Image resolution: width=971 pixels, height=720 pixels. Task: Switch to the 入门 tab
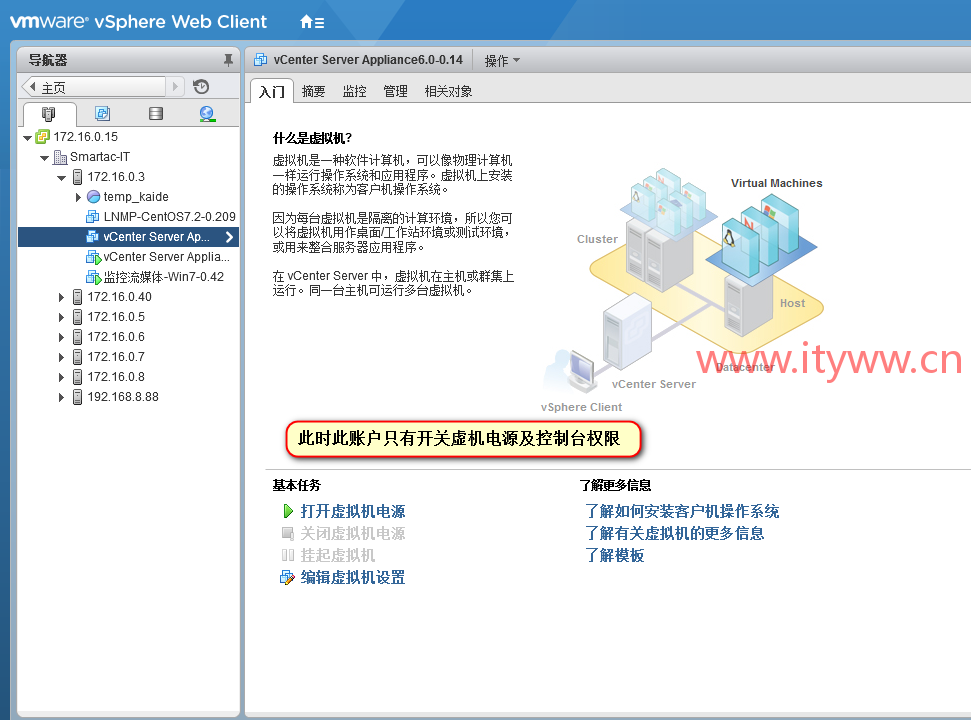tap(272, 92)
